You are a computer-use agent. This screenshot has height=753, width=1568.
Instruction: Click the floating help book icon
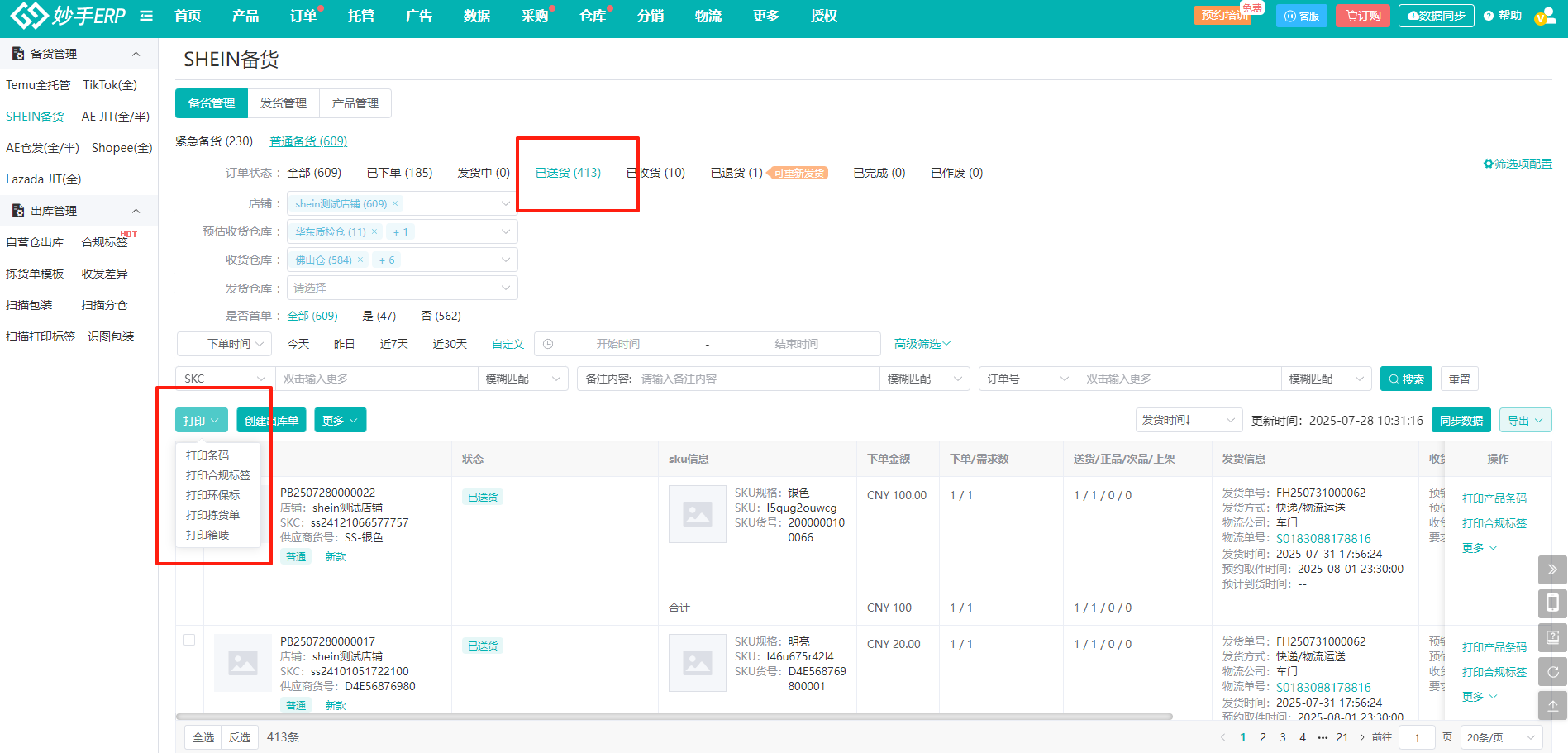click(x=1552, y=637)
